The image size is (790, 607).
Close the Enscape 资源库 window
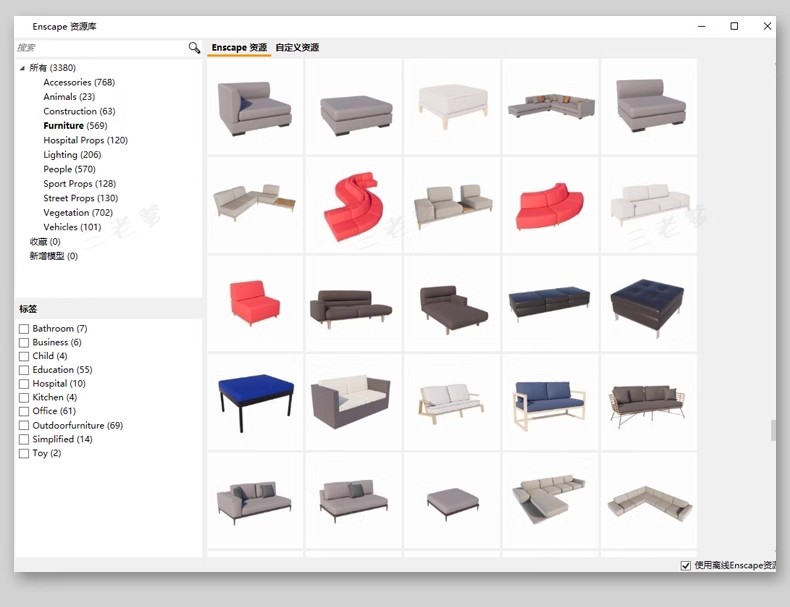767,26
